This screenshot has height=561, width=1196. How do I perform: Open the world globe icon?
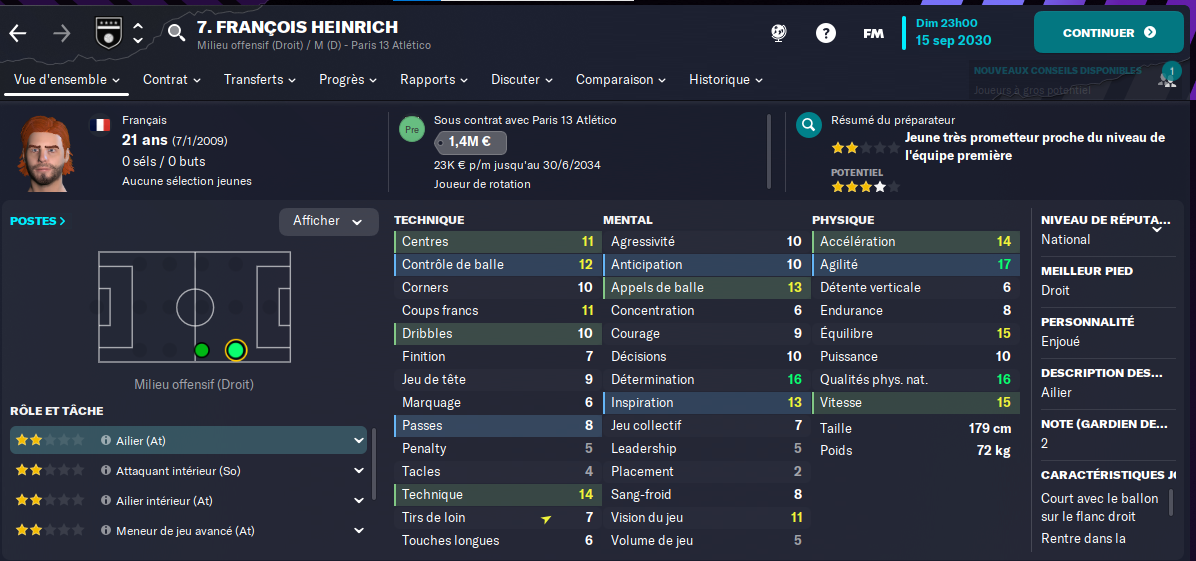coord(779,33)
